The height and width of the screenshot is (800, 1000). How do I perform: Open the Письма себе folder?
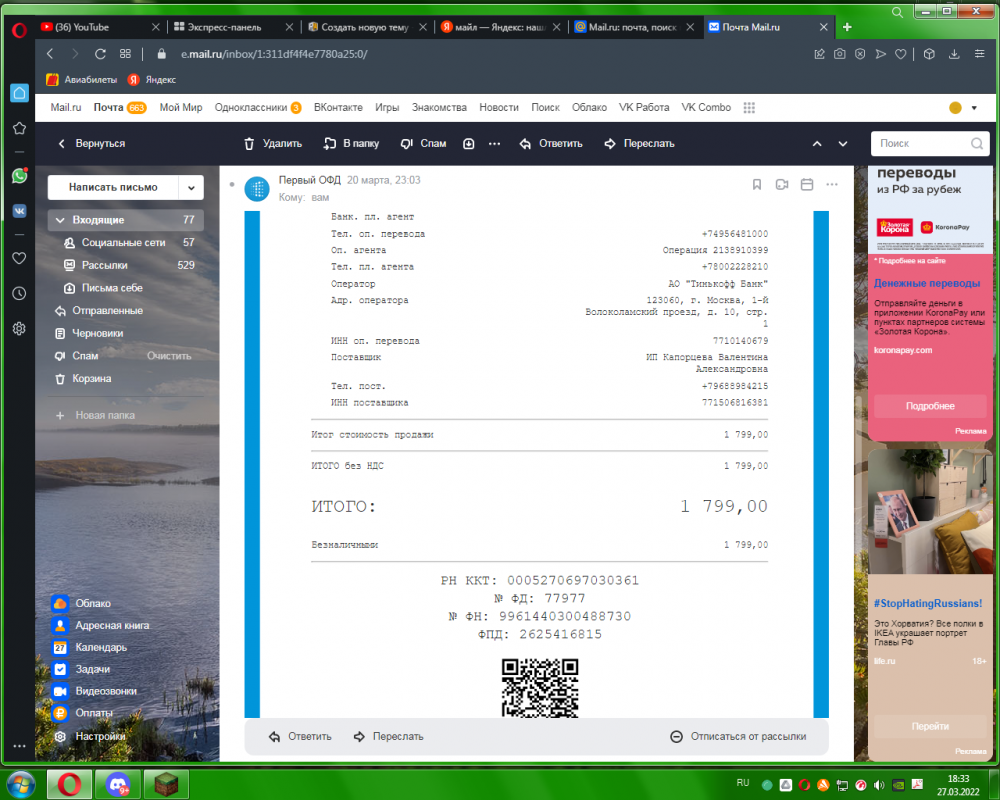pyautogui.click(x=126, y=288)
